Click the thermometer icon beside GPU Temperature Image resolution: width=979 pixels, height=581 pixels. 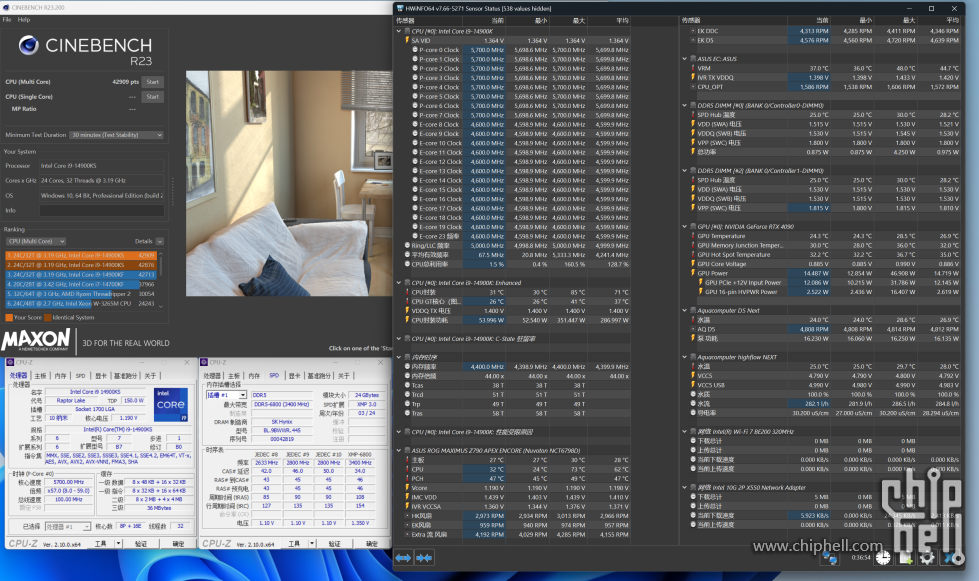(x=693, y=236)
